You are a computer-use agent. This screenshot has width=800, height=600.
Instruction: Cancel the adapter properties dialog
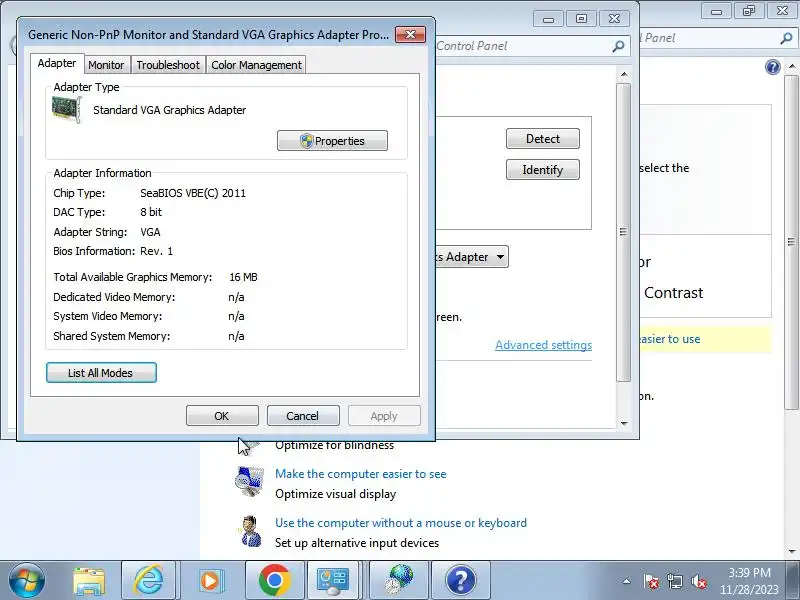click(303, 416)
